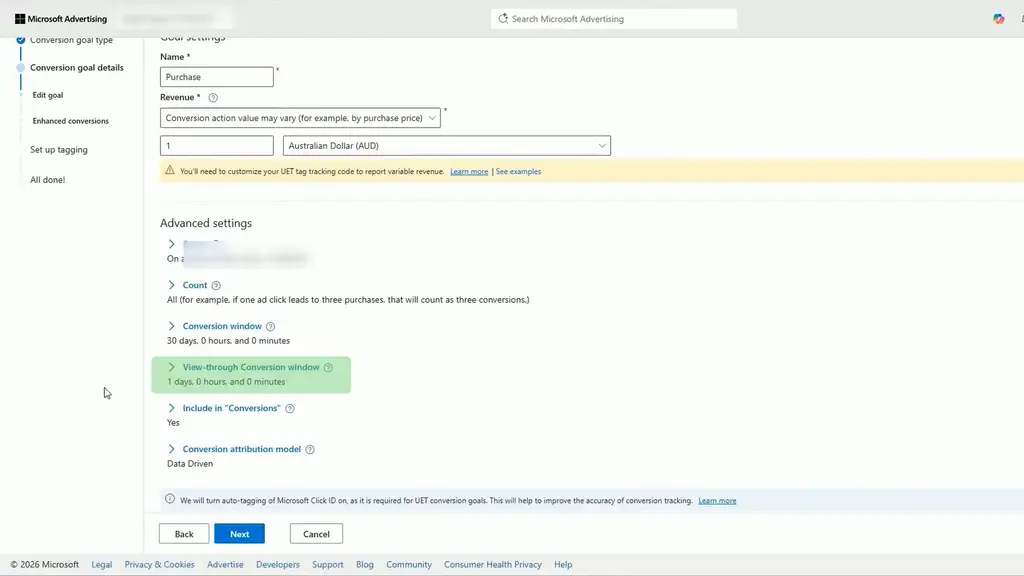The width and height of the screenshot is (1024, 576).
Task: Open the Australian Dollar currency dropdown
Action: tap(447, 146)
